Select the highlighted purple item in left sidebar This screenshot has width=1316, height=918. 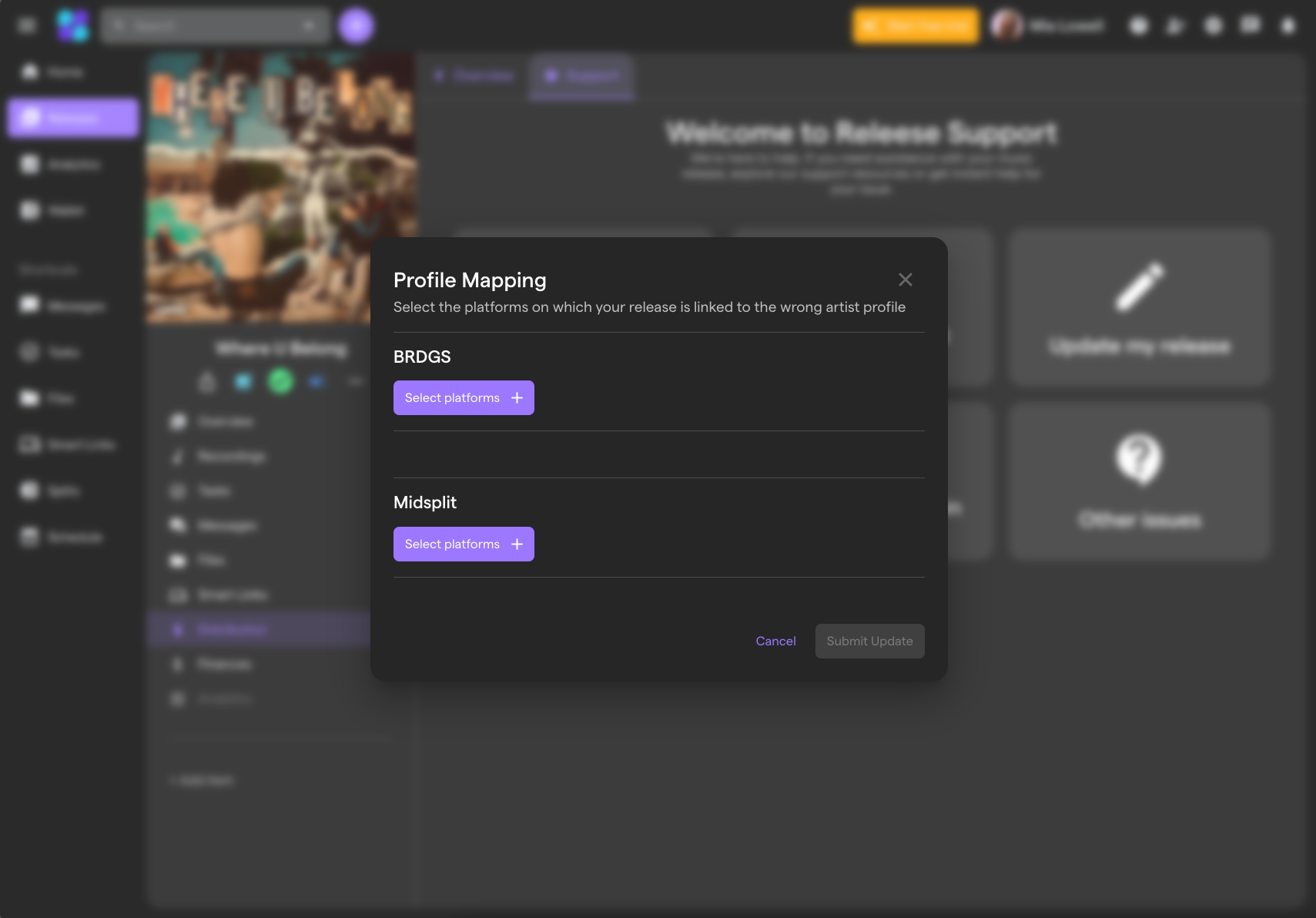coord(73,118)
